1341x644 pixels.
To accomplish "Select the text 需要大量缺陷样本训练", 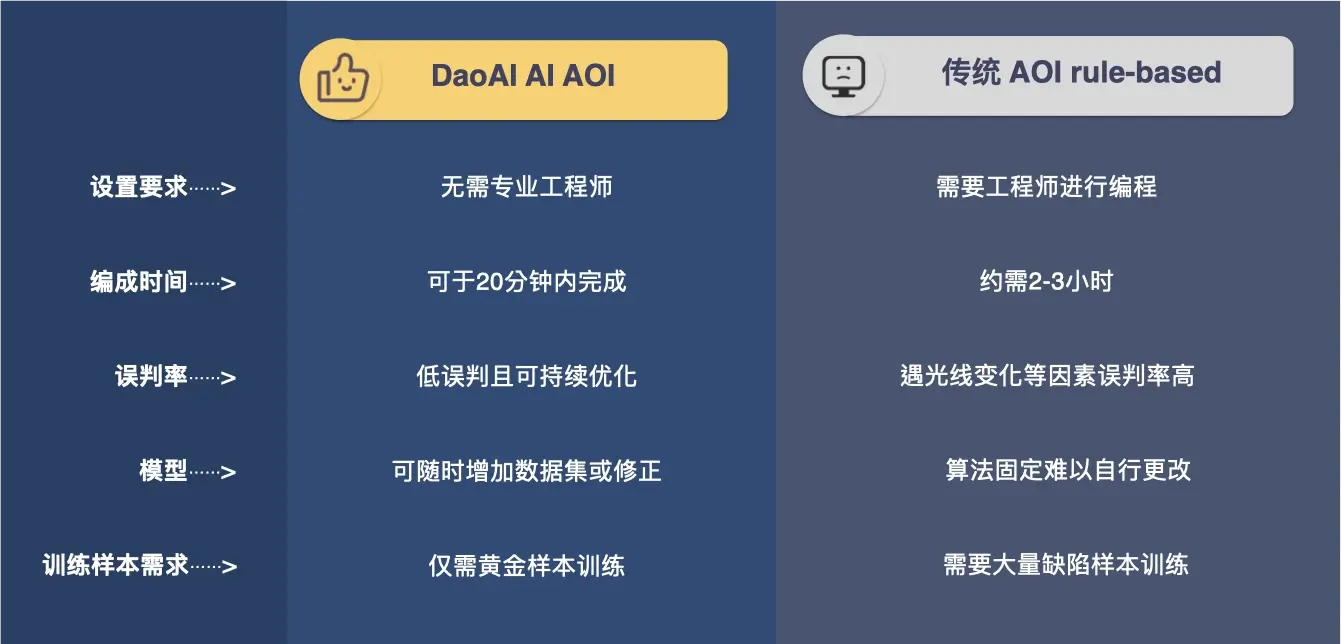I will [x=1066, y=564].
